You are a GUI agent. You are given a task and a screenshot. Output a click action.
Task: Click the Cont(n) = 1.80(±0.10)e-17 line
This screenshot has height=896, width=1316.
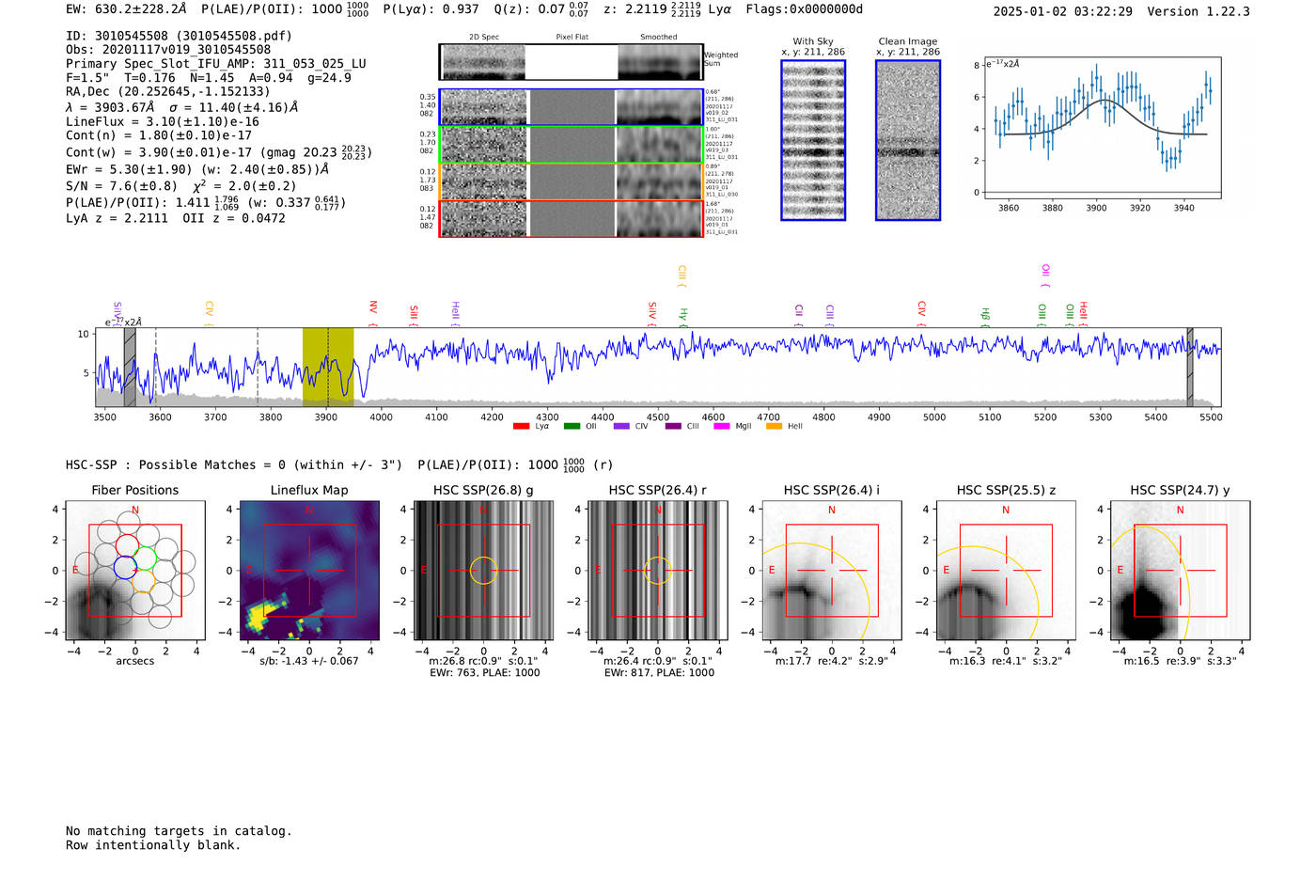coord(159,135)
